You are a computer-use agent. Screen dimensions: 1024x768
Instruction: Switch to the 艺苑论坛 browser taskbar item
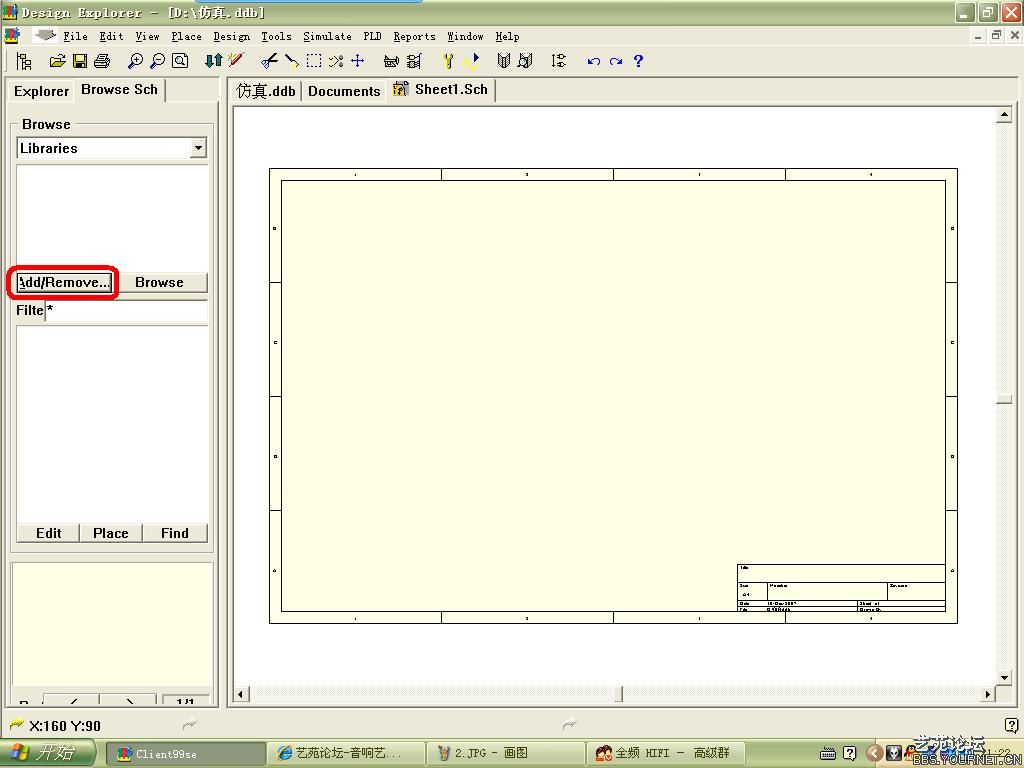click(x=346, y=754)
